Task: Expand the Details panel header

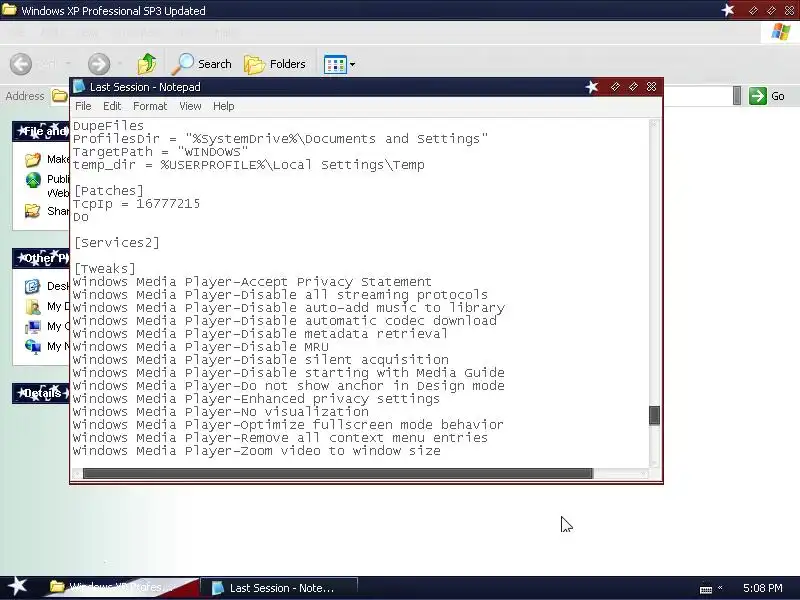Action: pyautogui.click(x=41, y=393)
